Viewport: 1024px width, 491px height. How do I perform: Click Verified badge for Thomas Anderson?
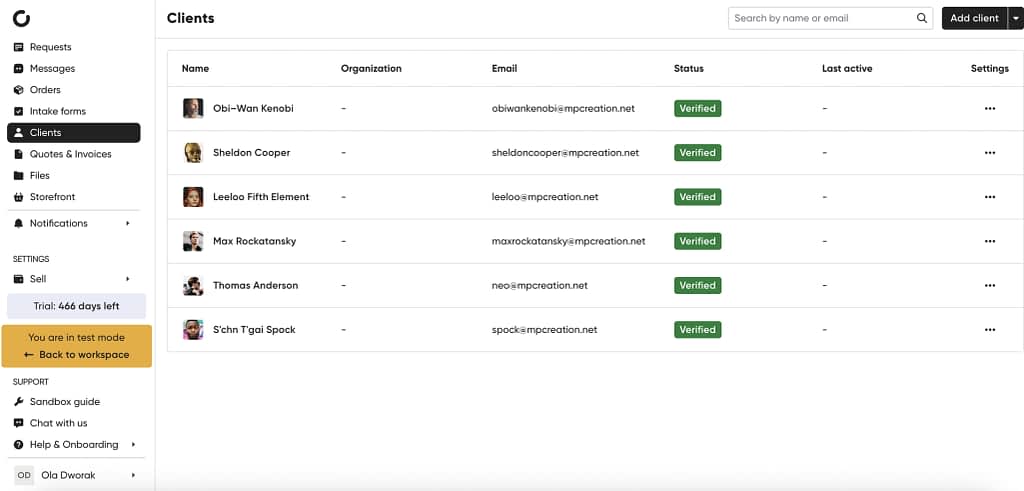pos(697,285)
